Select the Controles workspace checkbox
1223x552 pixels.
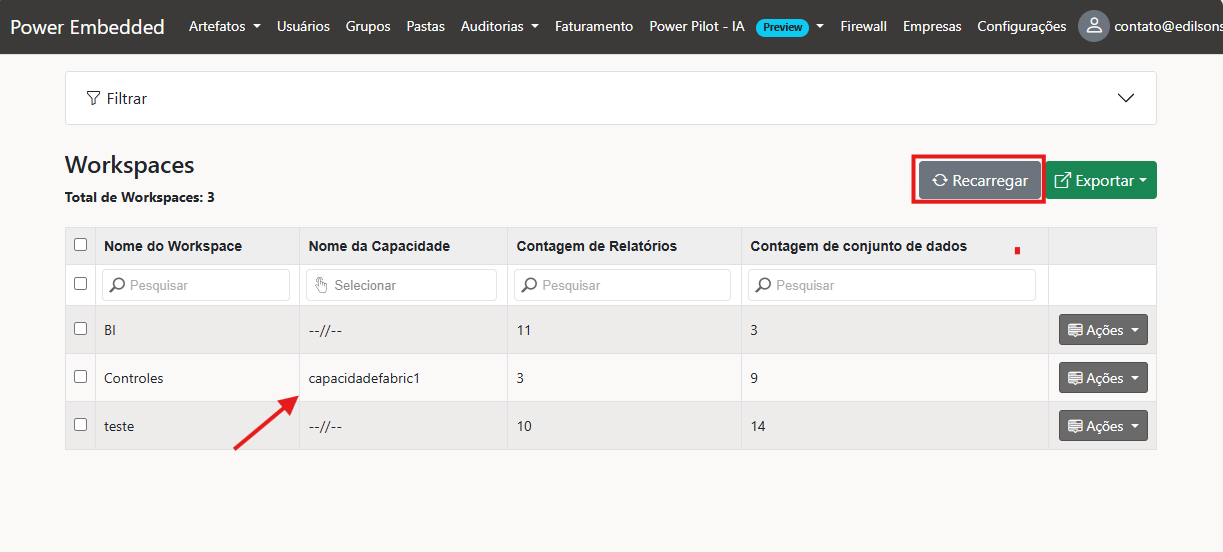click(x=81, y=377)
